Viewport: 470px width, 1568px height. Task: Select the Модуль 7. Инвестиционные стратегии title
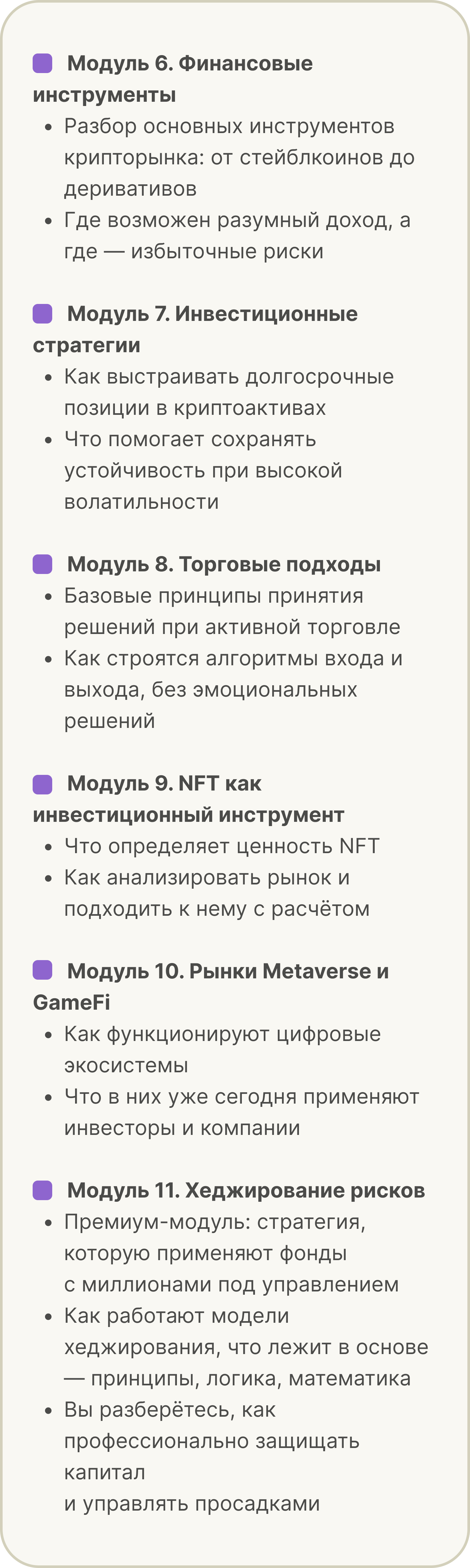(196, 329)
